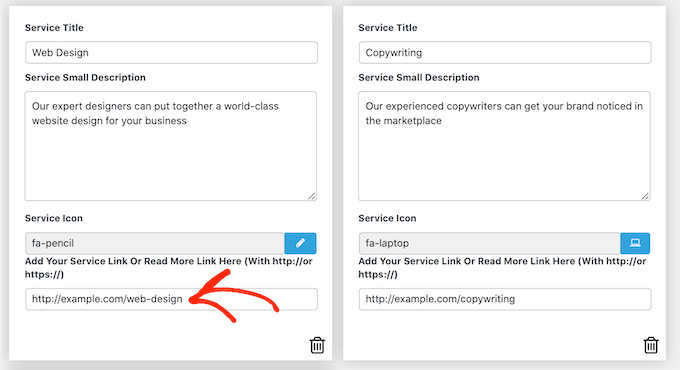The image size is (680, 370).
Task: Click the web-design service link field
Action: (x=171, y=299)
